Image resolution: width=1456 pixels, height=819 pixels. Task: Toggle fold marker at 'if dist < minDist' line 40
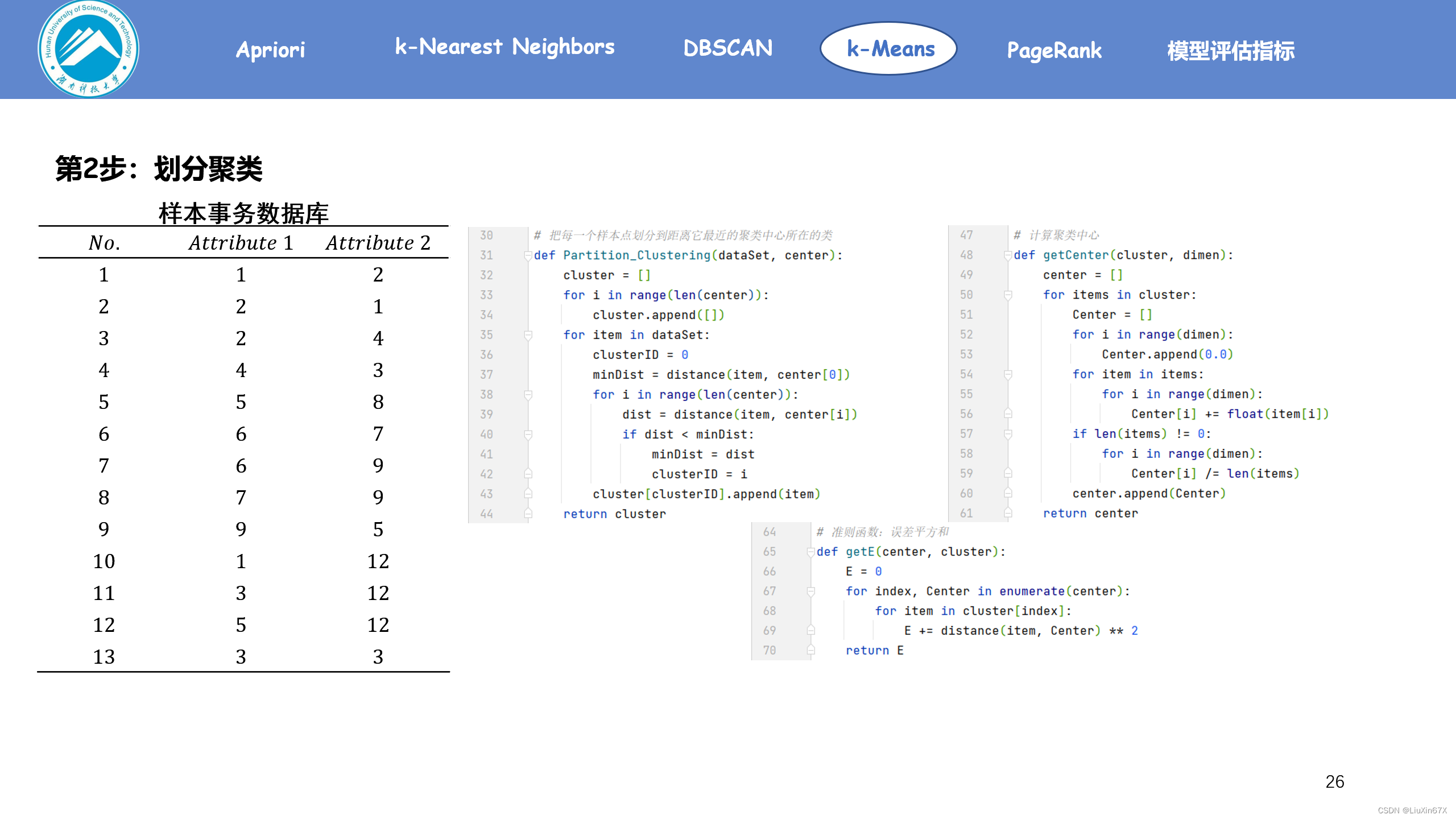(528, 435)
